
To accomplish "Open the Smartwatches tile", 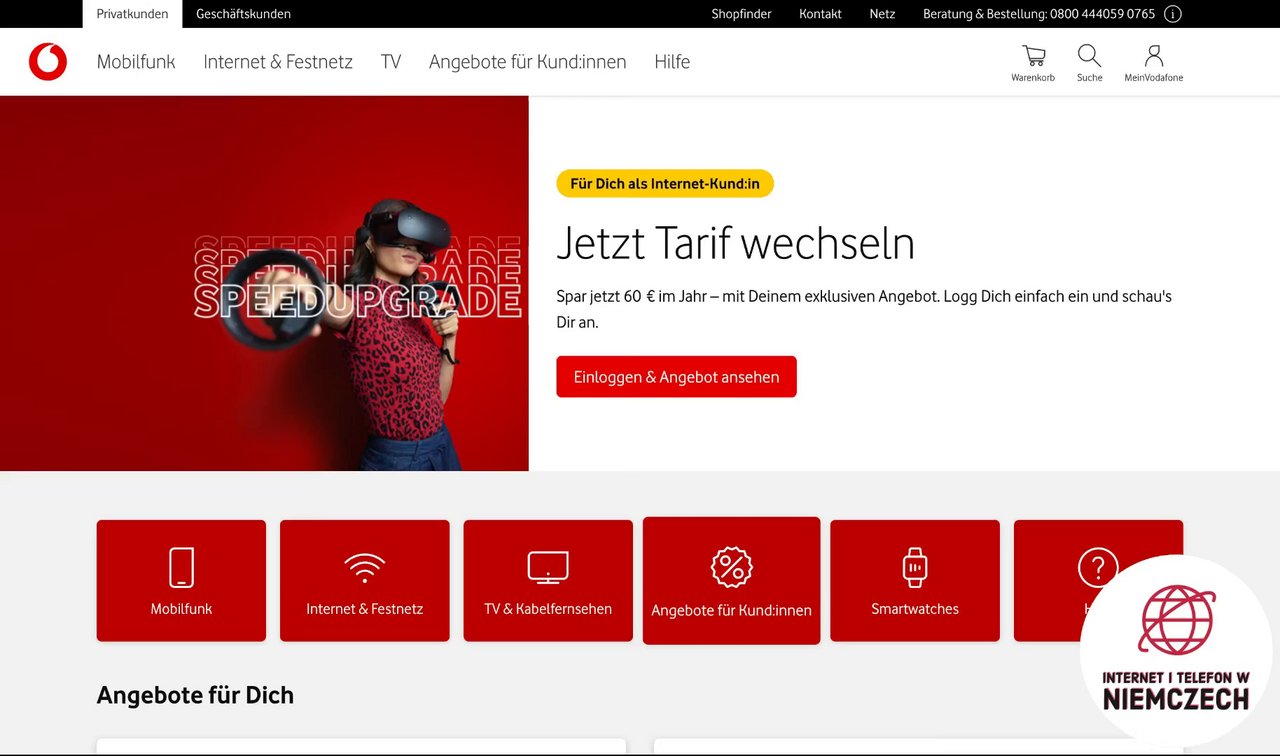I will click(x=915, y=581).
